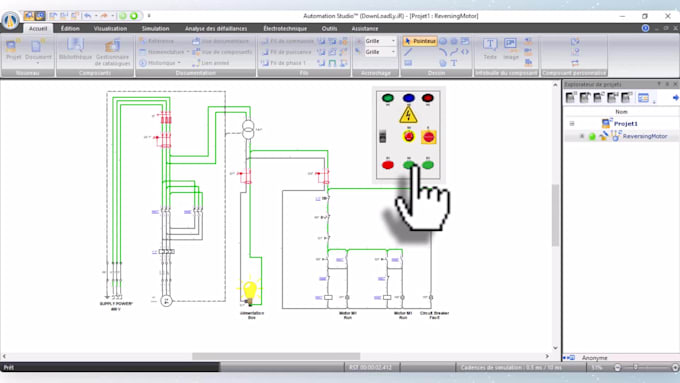Collapse the Projet1 tree node
Viewport: 680px width, 383px height.
[x=572, y=124]
